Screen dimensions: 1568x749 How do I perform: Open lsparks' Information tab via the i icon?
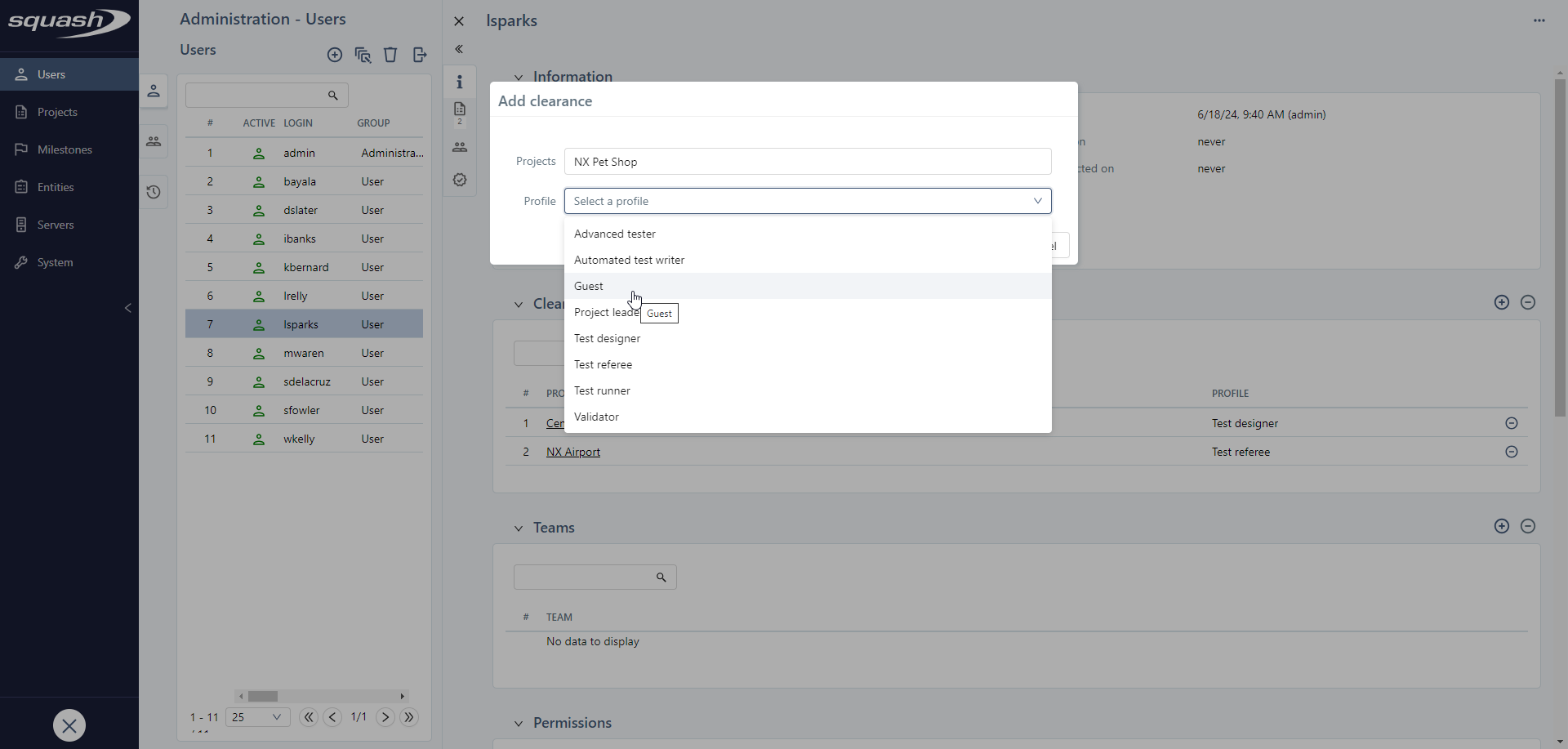(460, 82)
